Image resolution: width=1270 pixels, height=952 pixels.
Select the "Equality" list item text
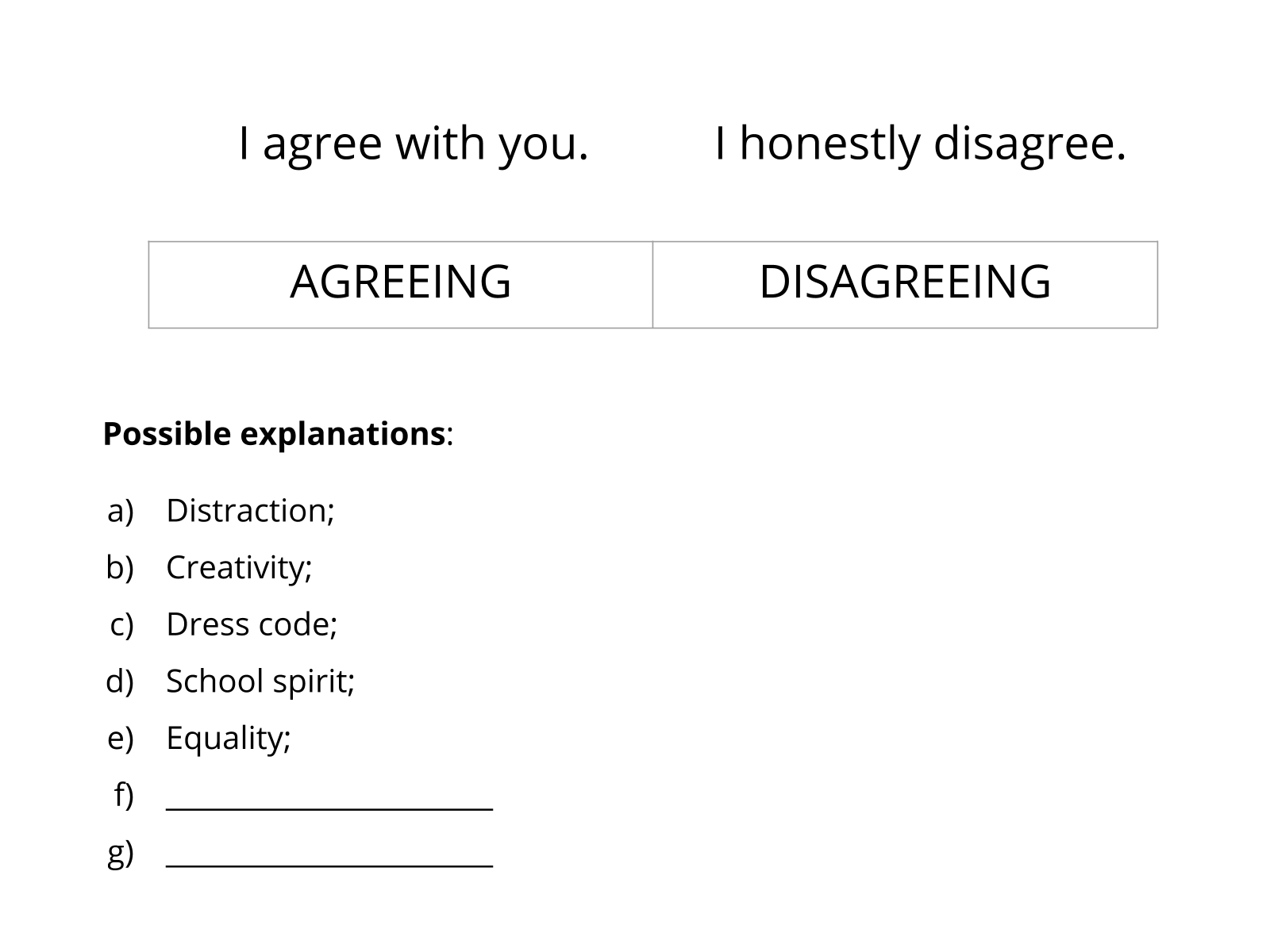point(229,739)
